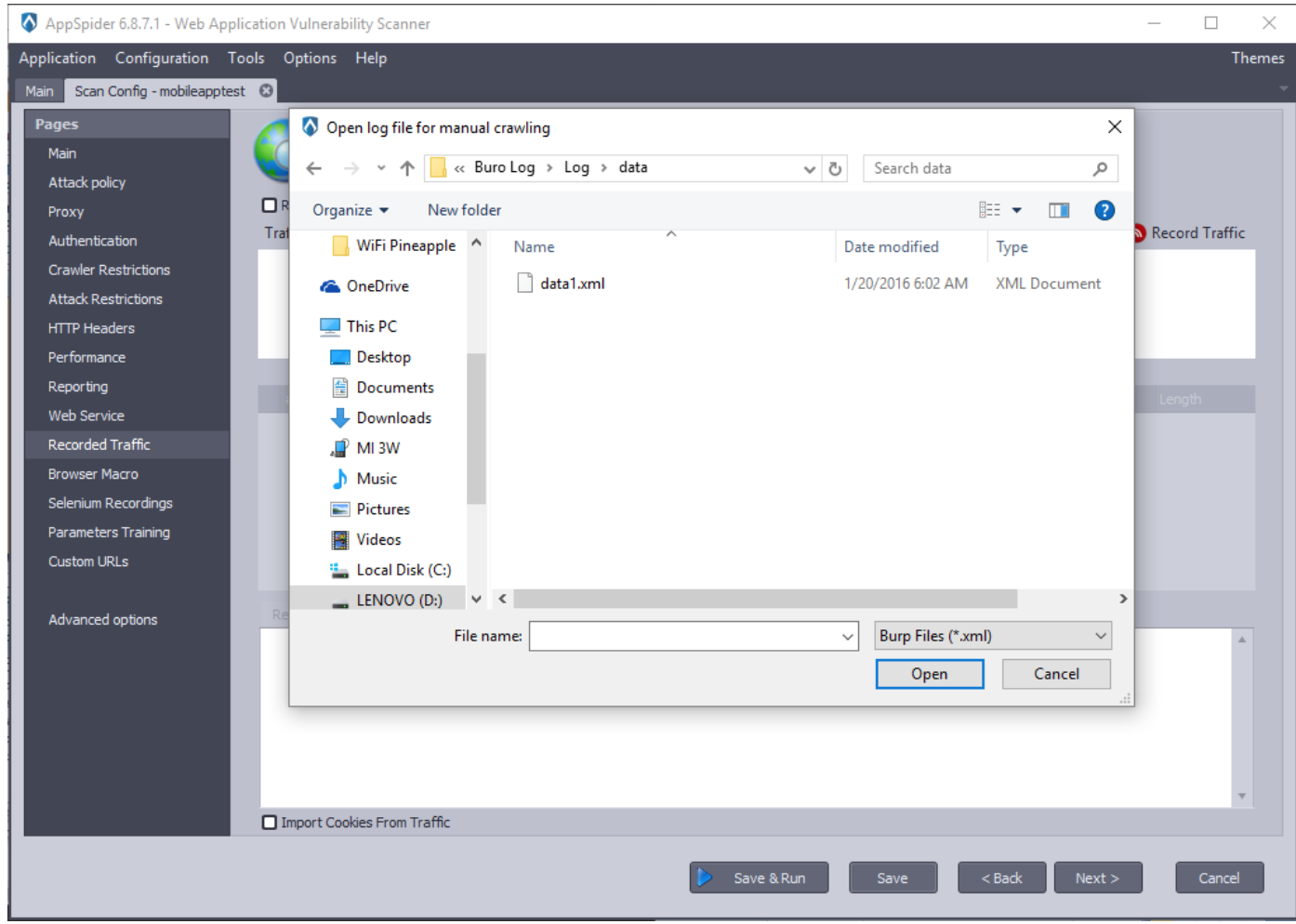Open the Organize dropdown menu
Screen dimensions: 1296x924
[x=350, y=210]
